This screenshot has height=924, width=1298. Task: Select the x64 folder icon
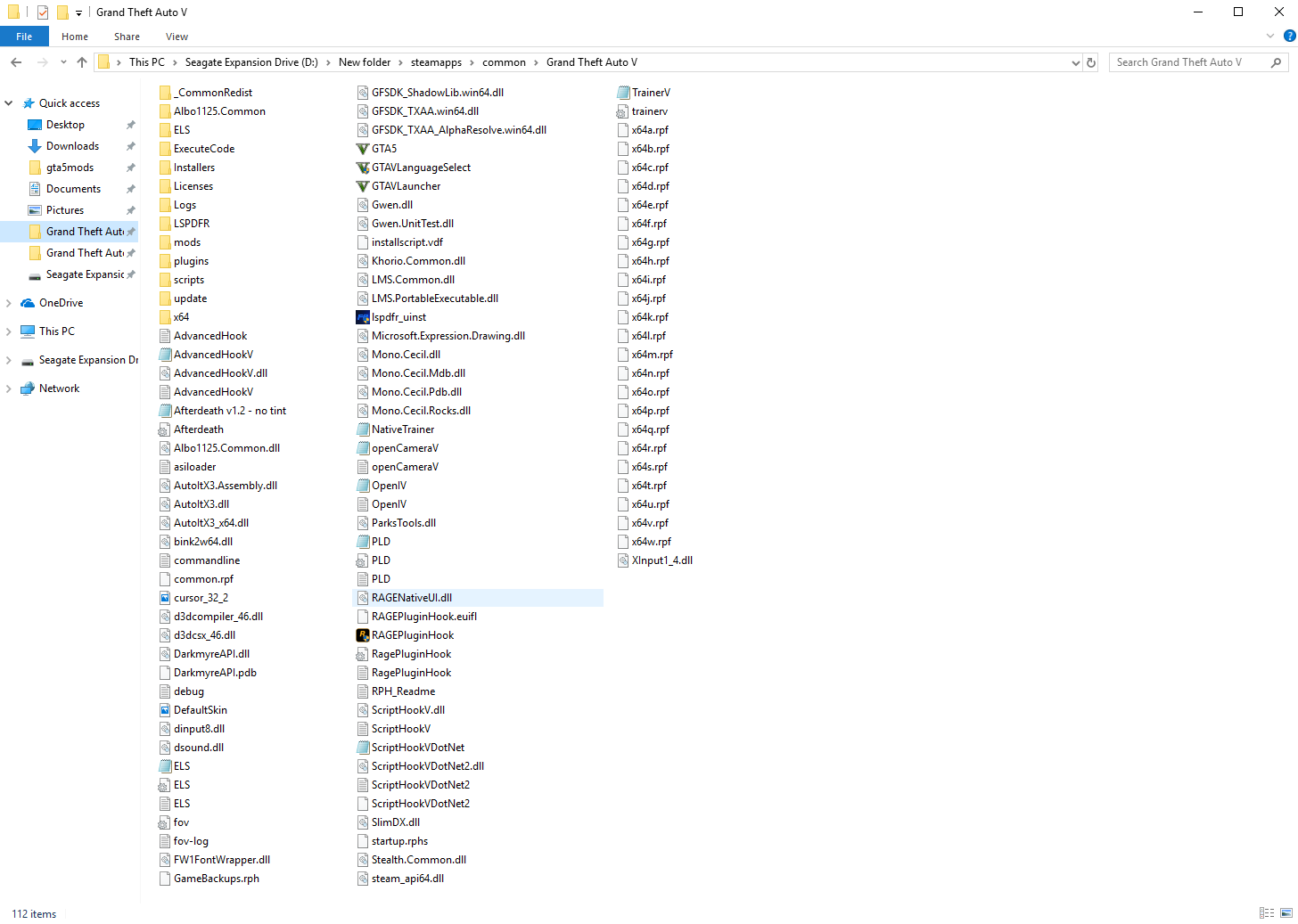pyautogui.click(x=164, y=317)
